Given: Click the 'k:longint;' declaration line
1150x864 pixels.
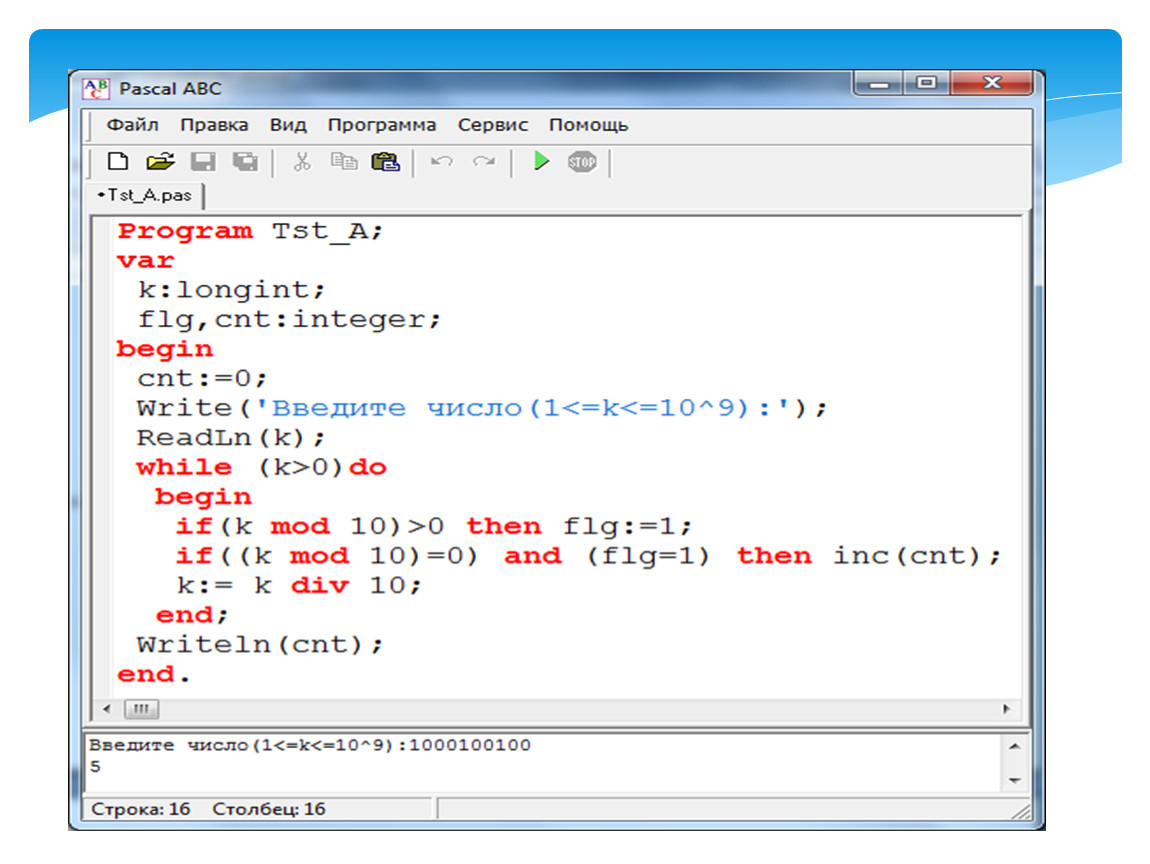Looking at the screenshot, I should (231, 290).
